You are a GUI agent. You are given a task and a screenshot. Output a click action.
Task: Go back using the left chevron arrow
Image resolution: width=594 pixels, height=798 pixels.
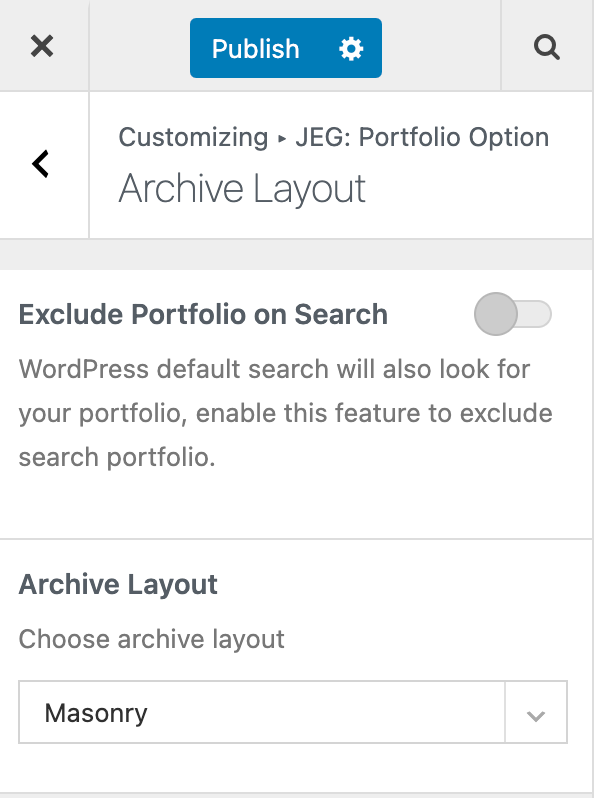pyautogui.click(x=40, y=164)
